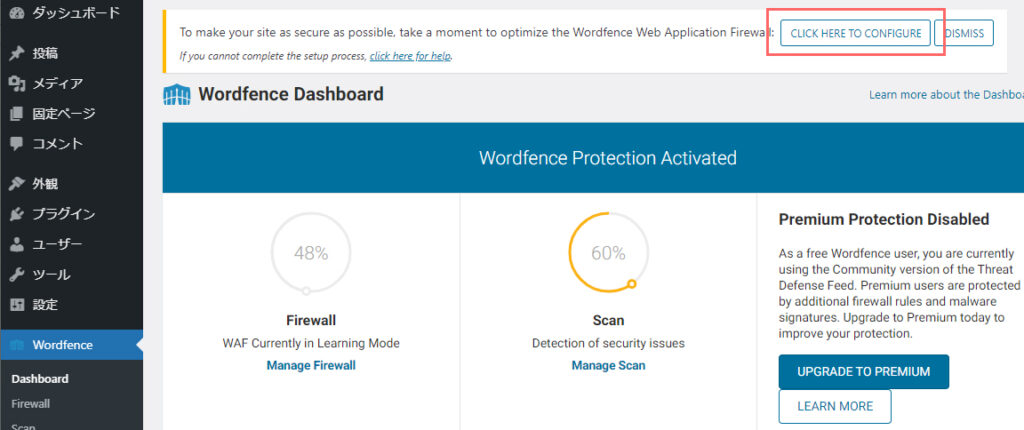Click the Firewall heading under the 48% gauge
The height and width of the screenshot is (430, 1024).
(x=311, y=320)
